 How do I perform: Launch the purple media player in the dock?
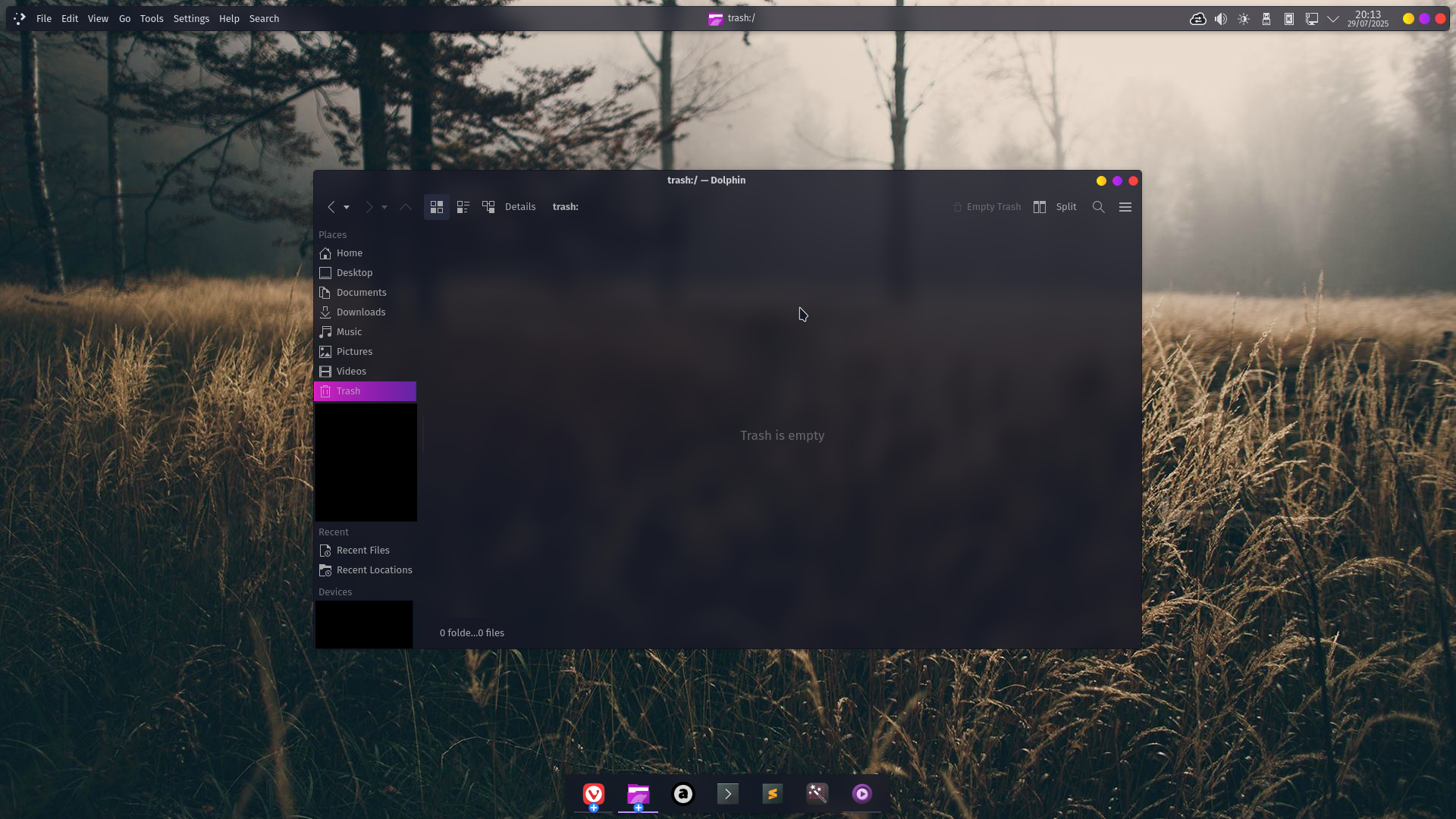point(862,794)
